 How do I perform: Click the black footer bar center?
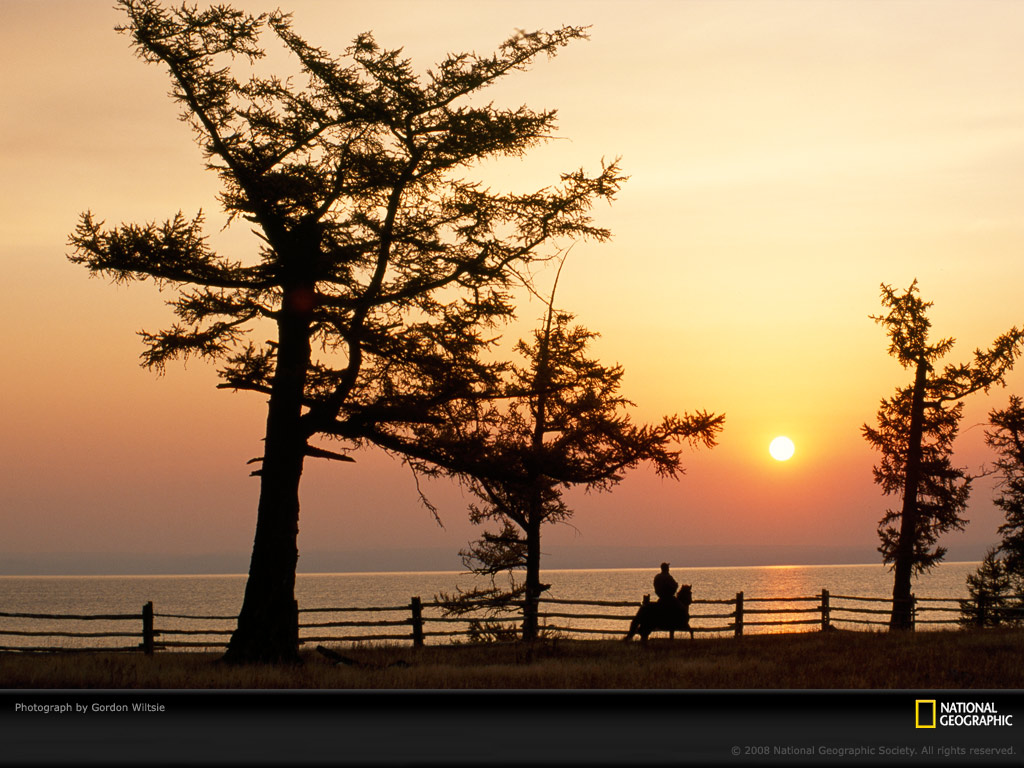click(x=512, y=730)
